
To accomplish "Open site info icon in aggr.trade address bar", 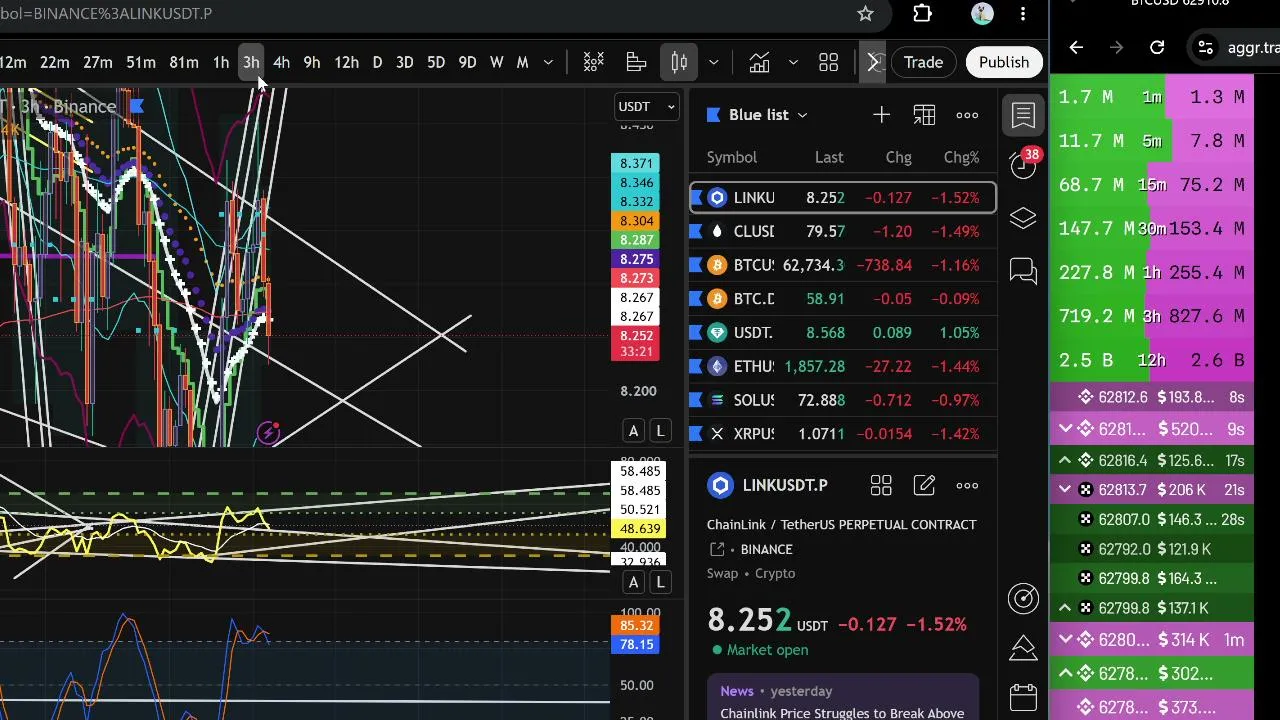I will point(1206,47).
